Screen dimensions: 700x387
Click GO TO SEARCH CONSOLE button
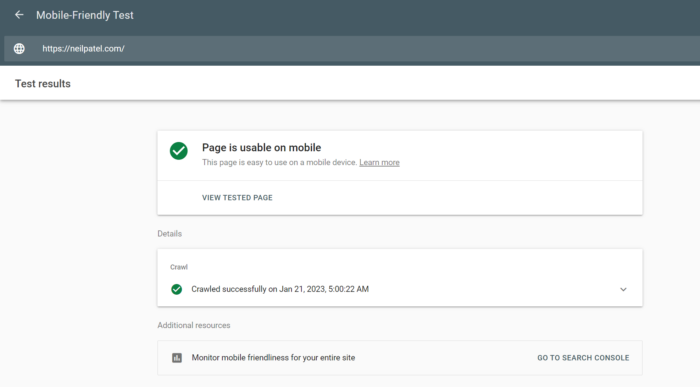click(583, 358)
